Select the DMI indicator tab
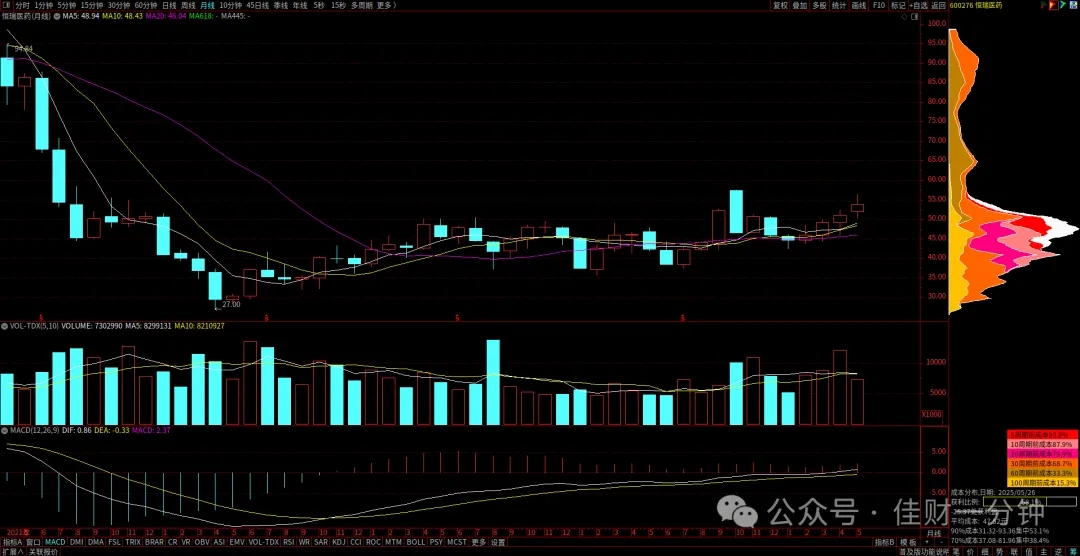 click(76, 542)
